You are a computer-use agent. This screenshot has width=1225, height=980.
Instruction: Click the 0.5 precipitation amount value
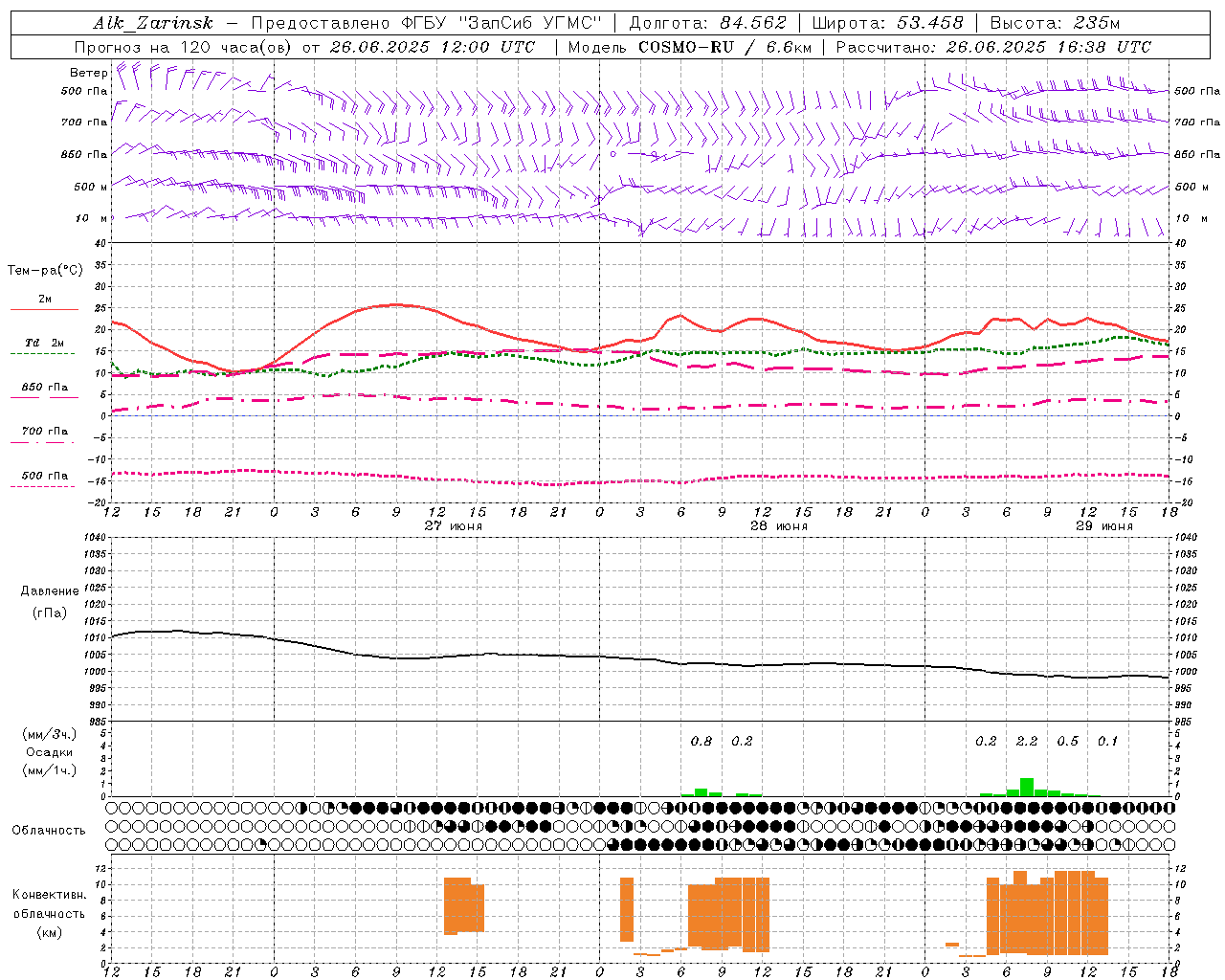pyautogui.click(x=1067, y=741)
